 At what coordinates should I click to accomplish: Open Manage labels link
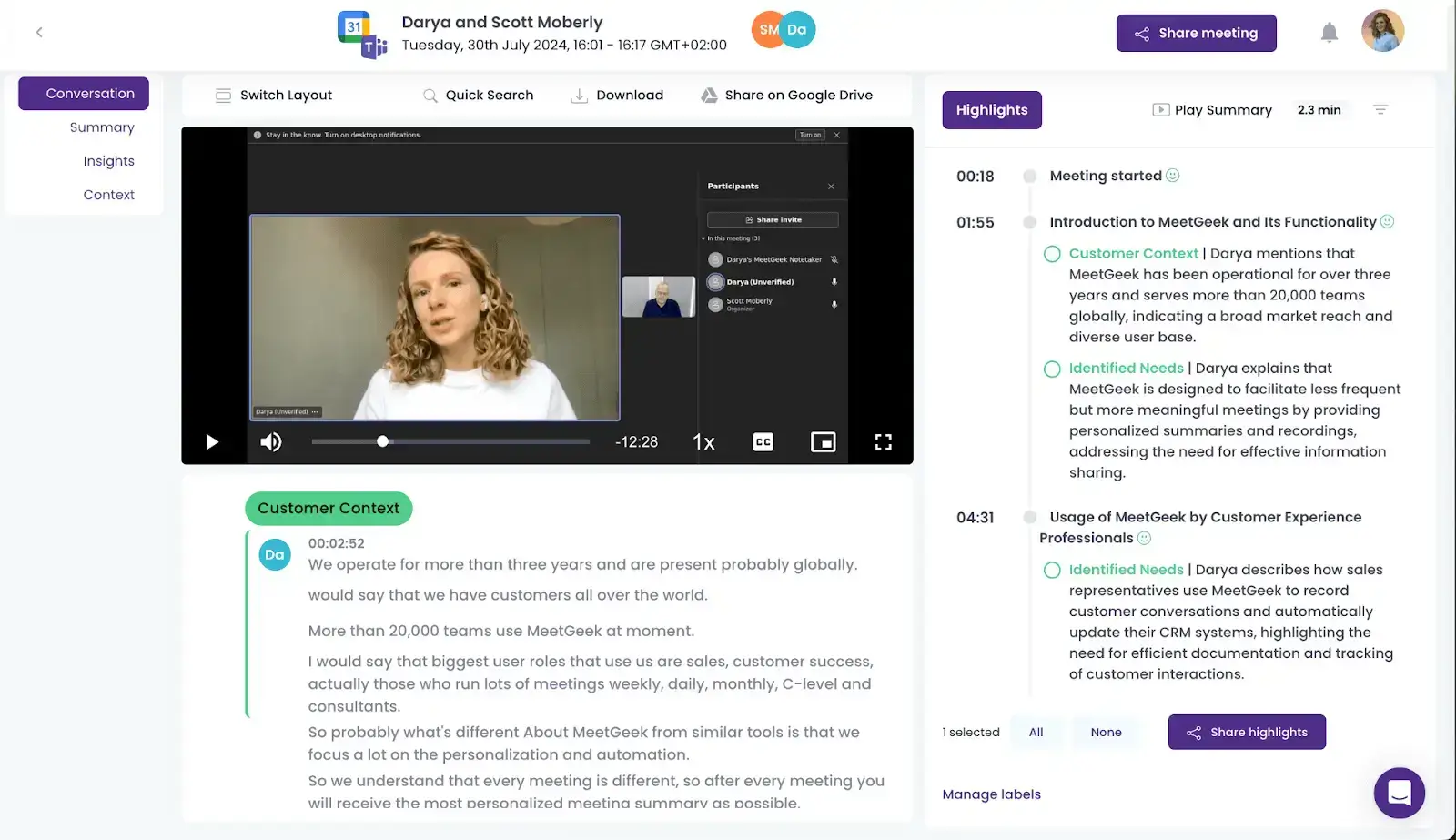(x=992, y=794)
